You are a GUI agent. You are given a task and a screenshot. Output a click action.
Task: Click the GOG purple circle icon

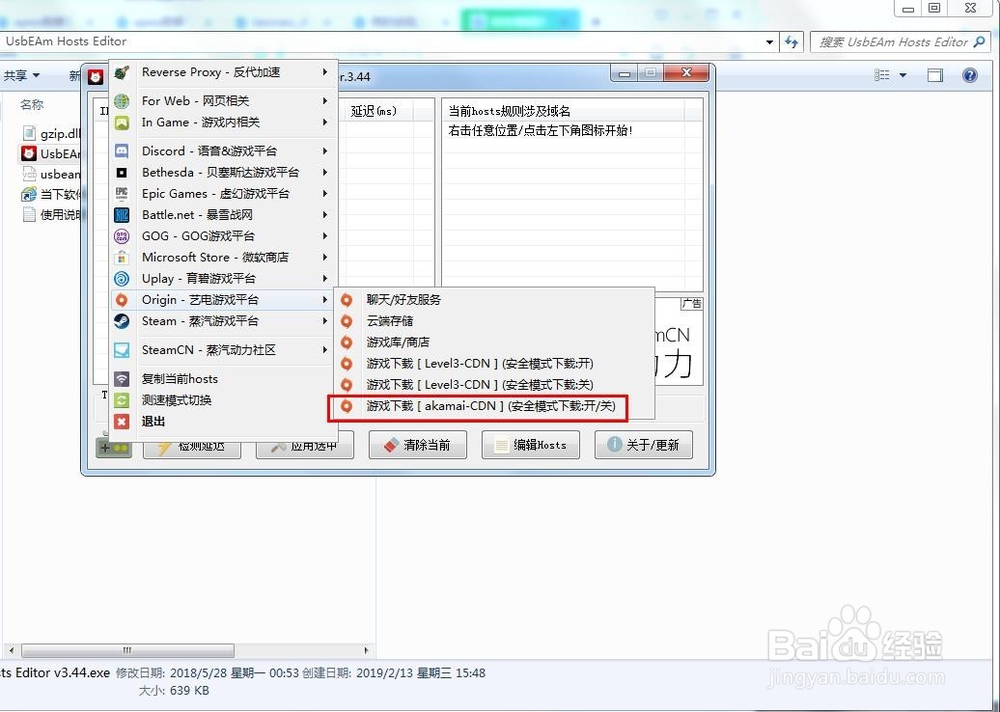[x=121, y=236]
